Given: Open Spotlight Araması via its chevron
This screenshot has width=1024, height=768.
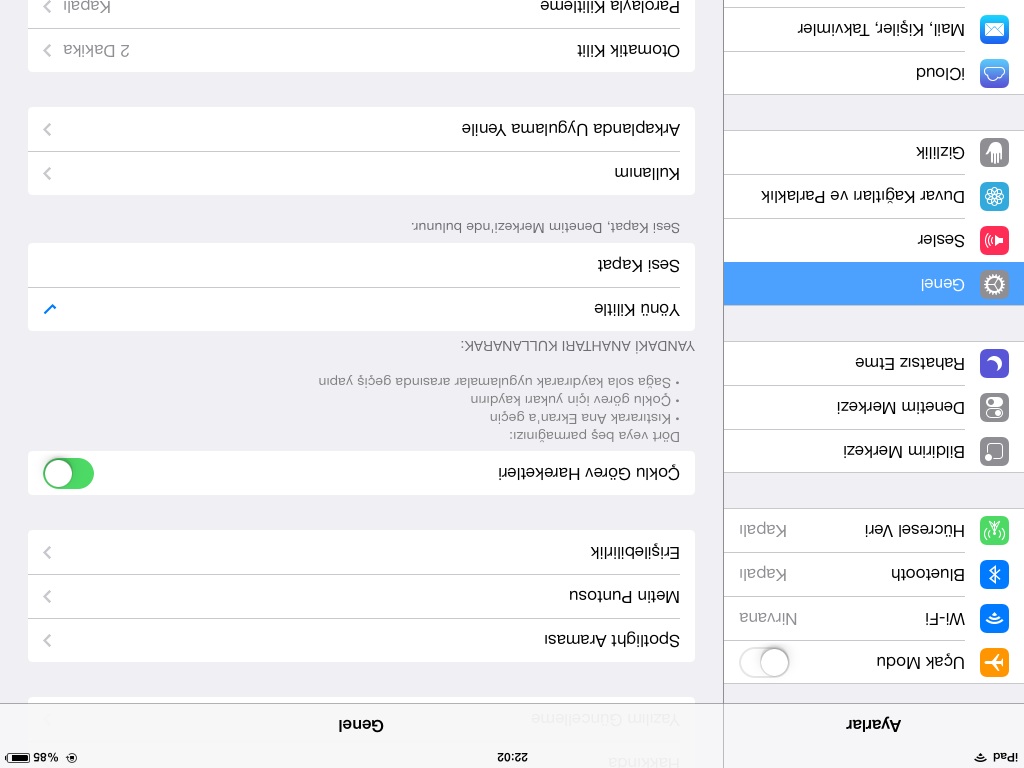Looking at the screenshot, I should [47, 641].
